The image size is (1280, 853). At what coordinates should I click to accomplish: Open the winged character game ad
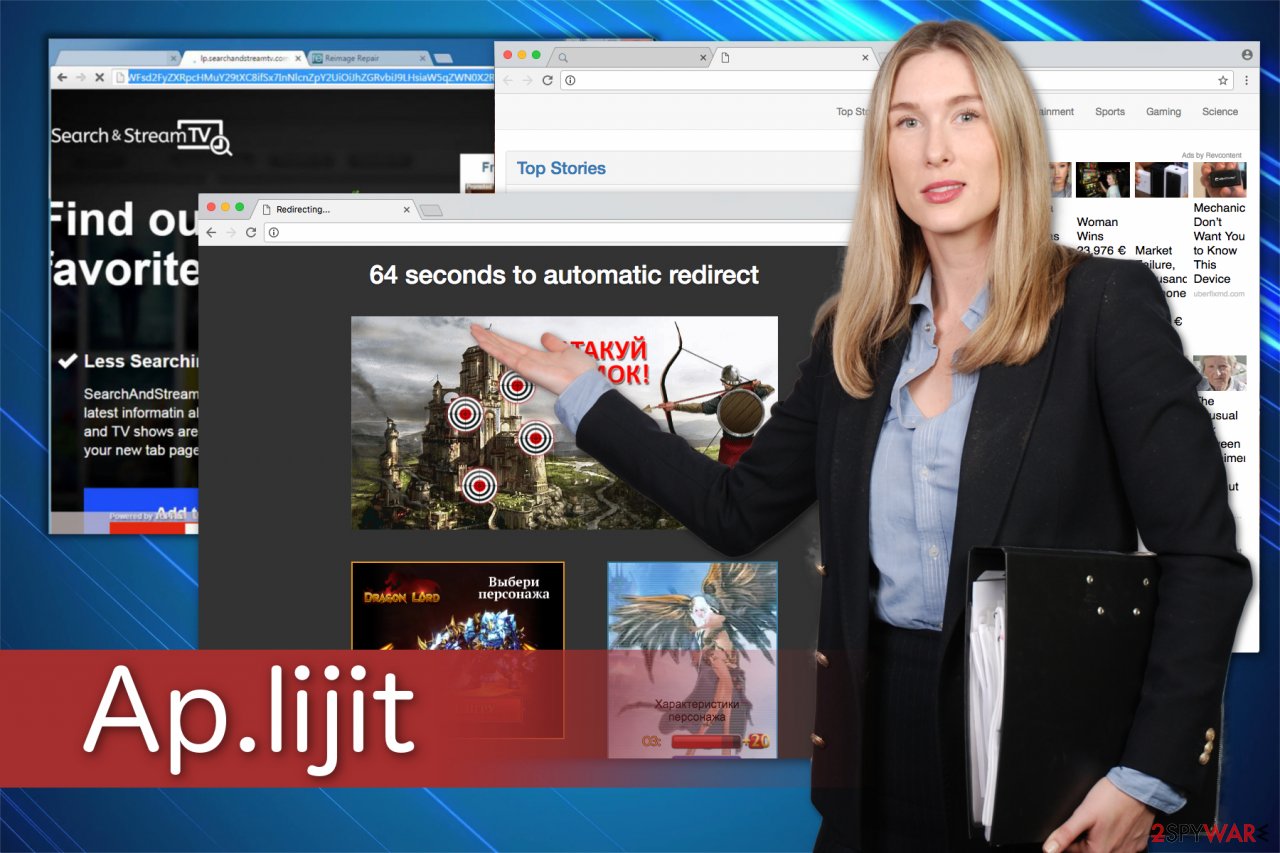click(x=692, y=660)
